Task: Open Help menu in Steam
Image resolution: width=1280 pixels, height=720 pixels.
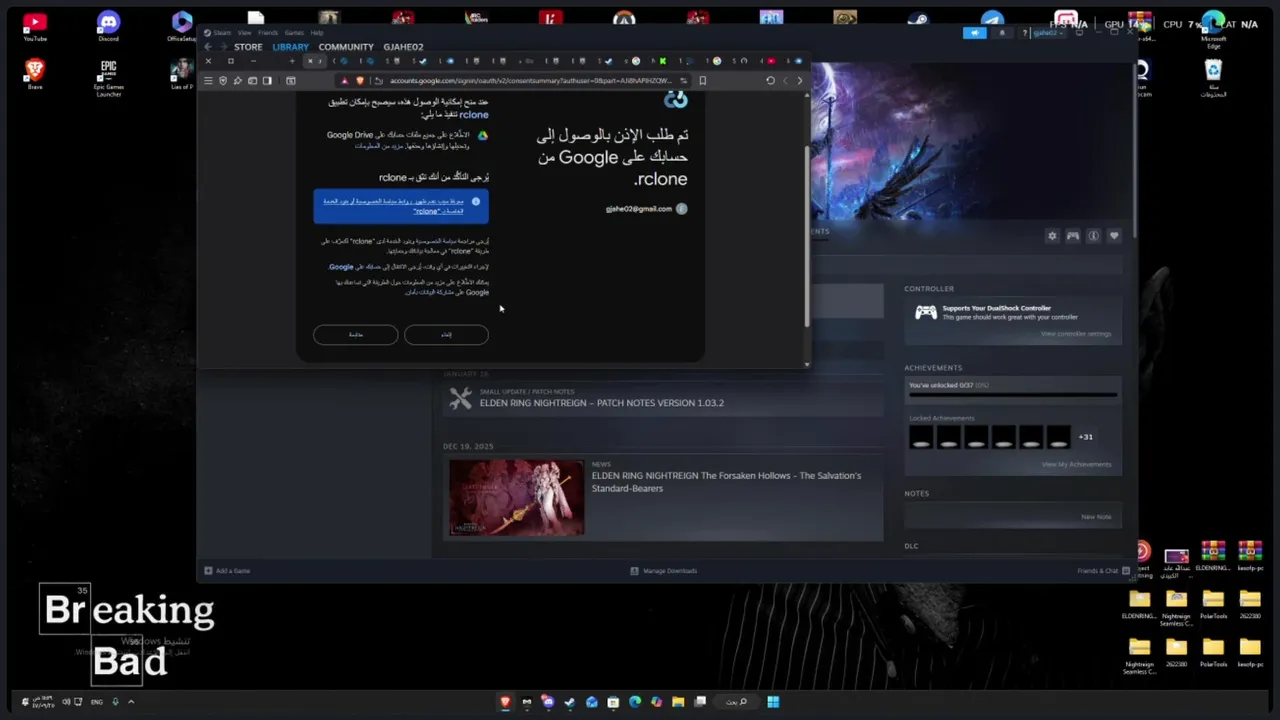Action: (317, 33)
